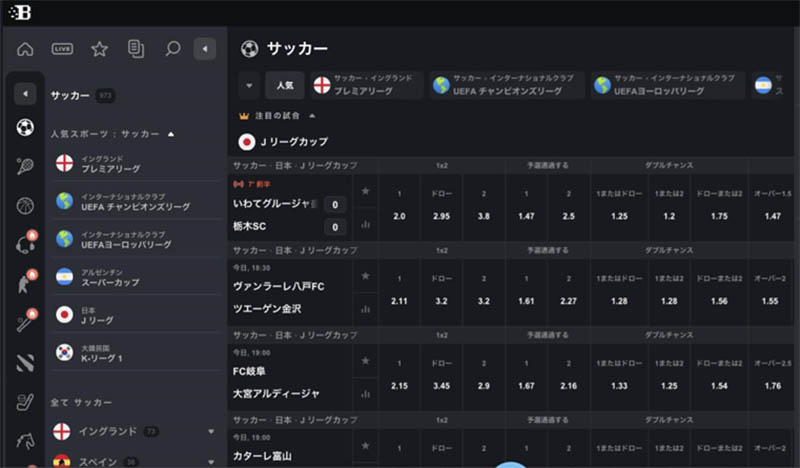Select オーバー2.5 odds 1.76 on FC岐阜 match
This screenshot has height=468, width=800.
(x=772, y=377)
